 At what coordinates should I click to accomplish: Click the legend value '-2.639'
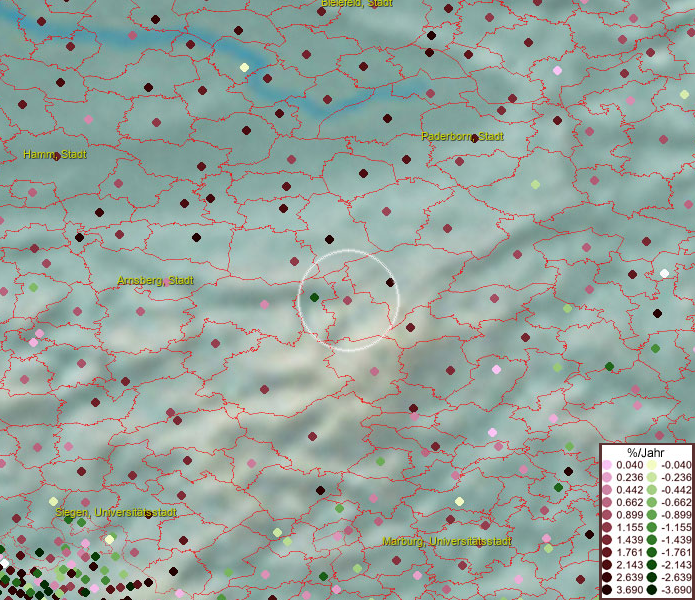[x=676, y=577]
